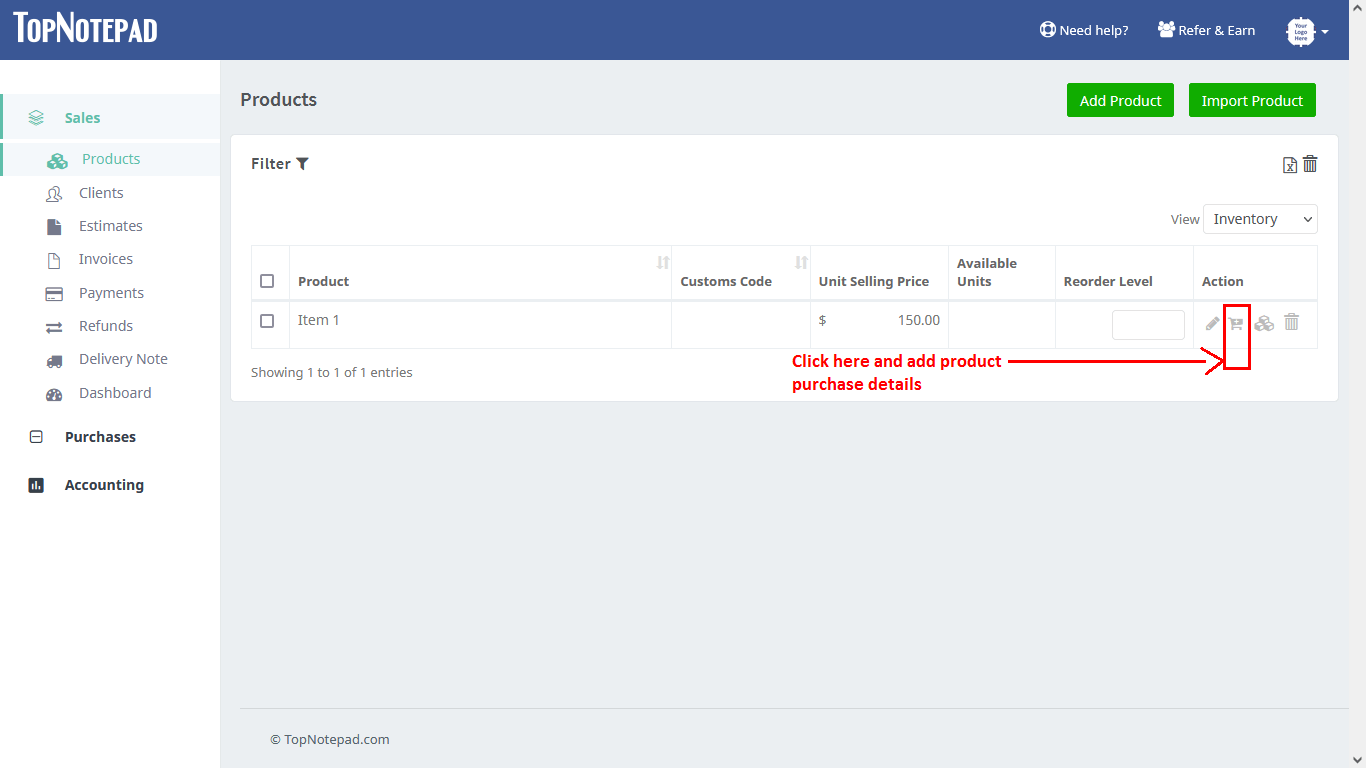Click the Refer & Earn people icon
Viewport: 1366px width, 768px height.
1166,30
